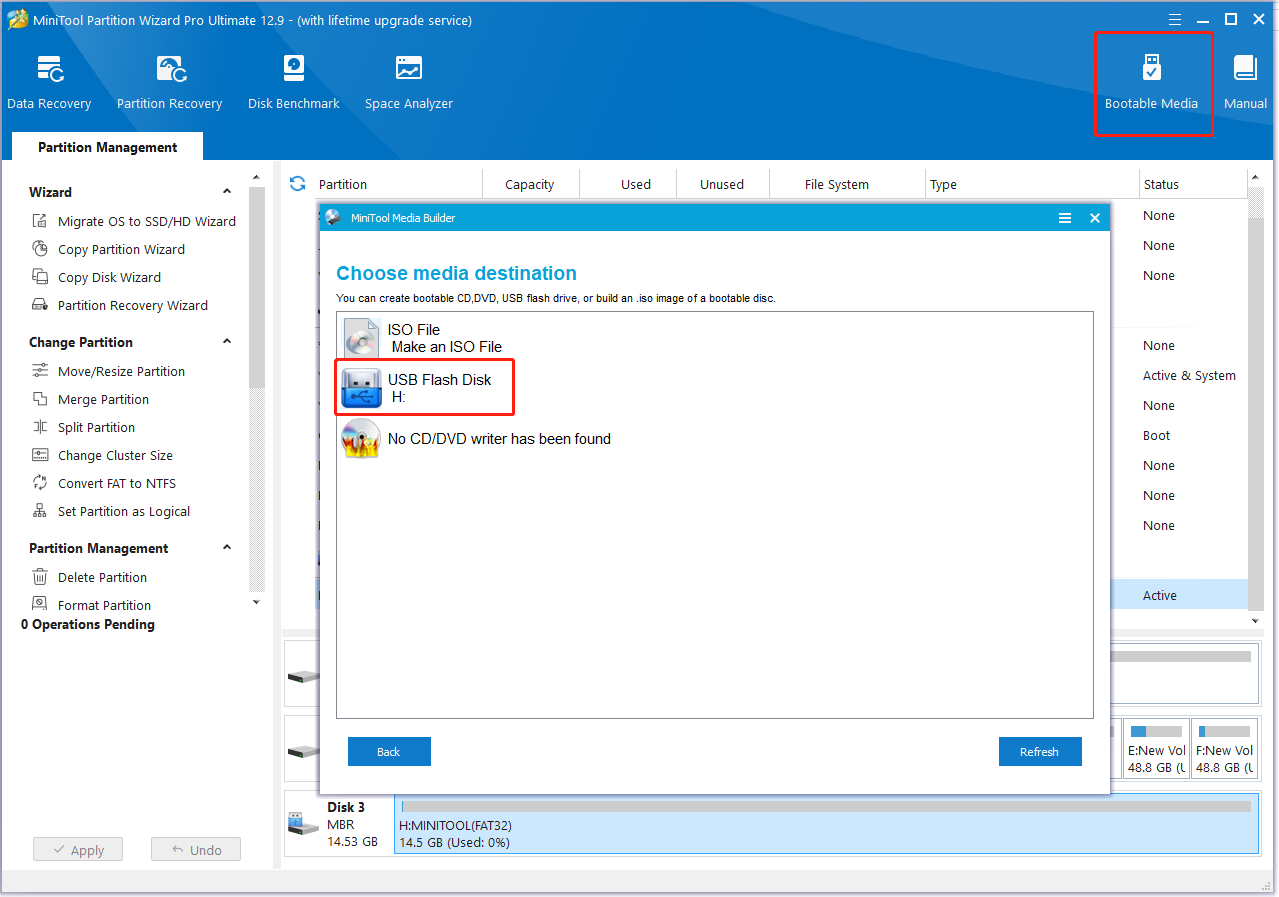Collapse the Partition Management sidebar section
Image resolution: width=1279 pixels, height=897 pixels.
pyautogui.click(x=227, y=548)
